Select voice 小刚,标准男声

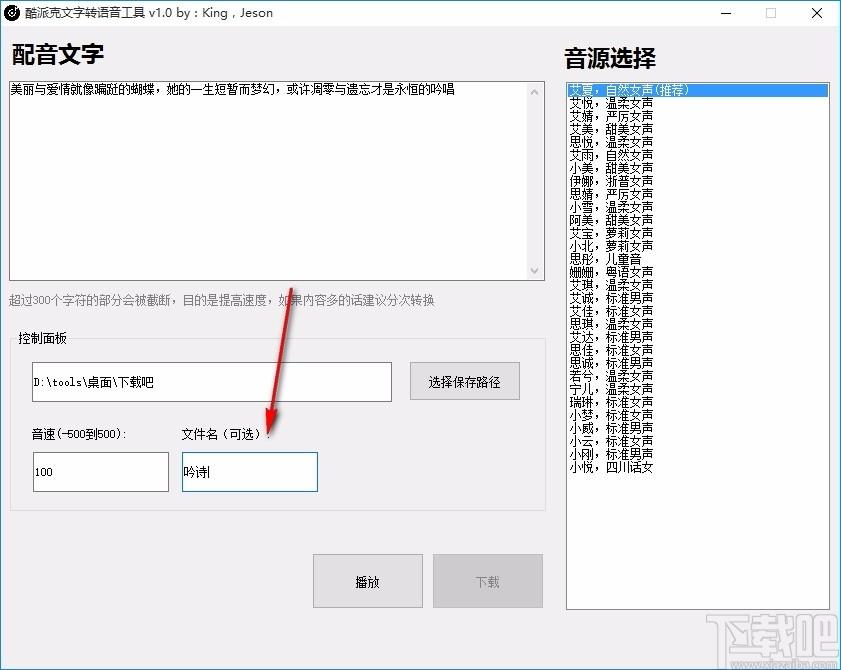tap(697, 454)
